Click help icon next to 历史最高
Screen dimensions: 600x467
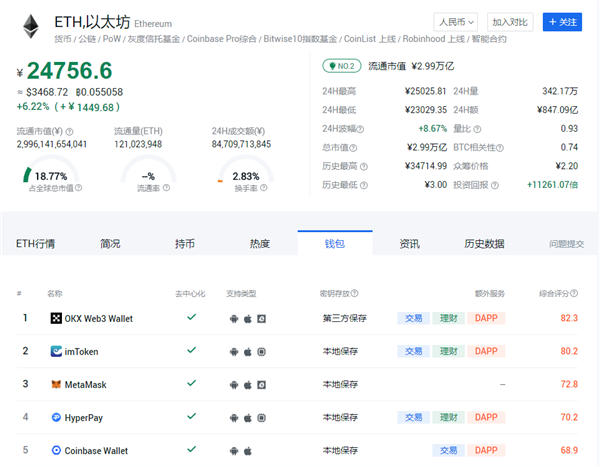(x=364, y=167)
